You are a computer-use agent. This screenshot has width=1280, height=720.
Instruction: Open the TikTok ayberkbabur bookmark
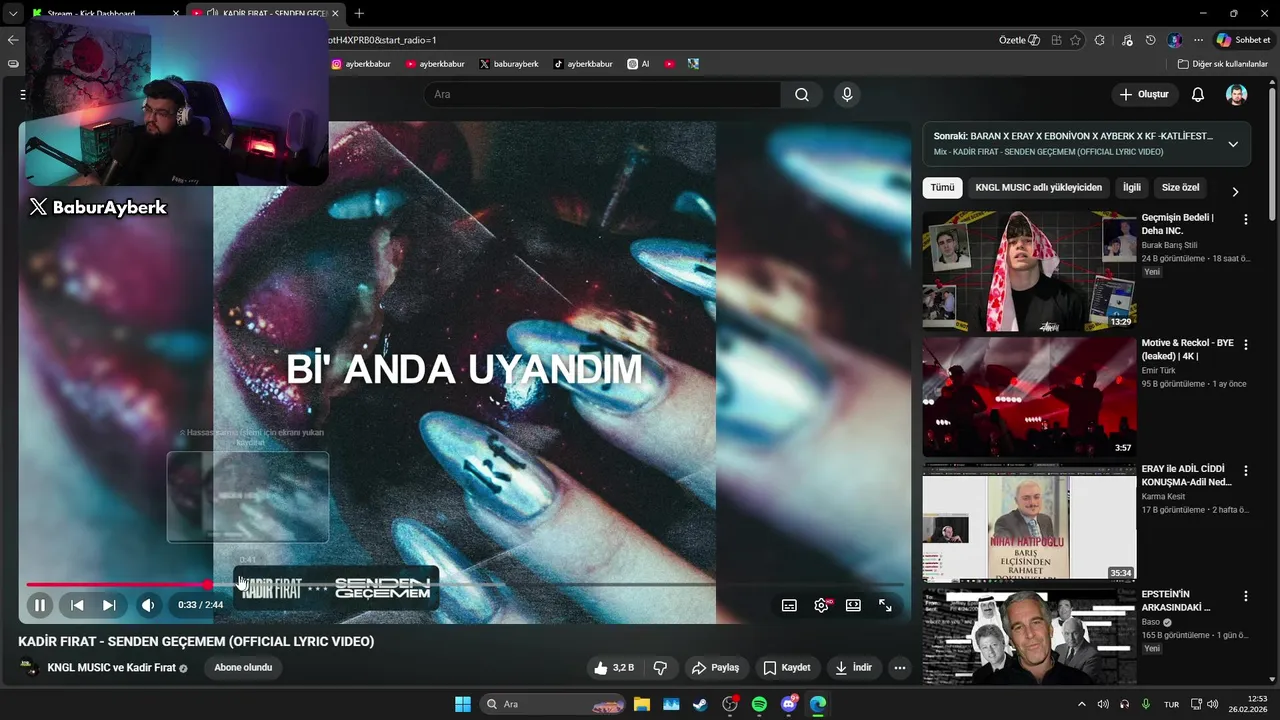583,64
